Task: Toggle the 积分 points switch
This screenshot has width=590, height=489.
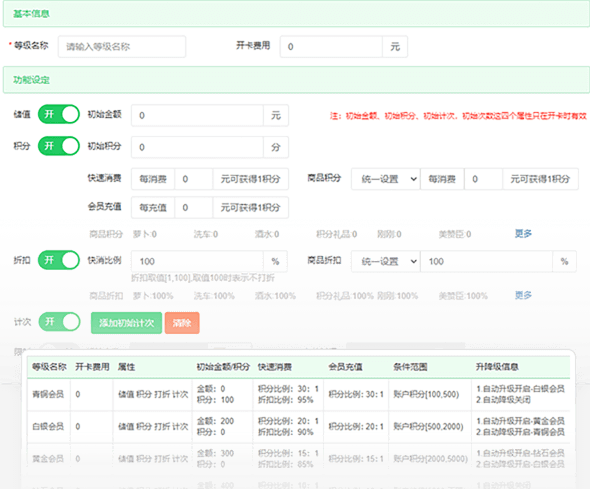Action: click(x=59, y=146)
